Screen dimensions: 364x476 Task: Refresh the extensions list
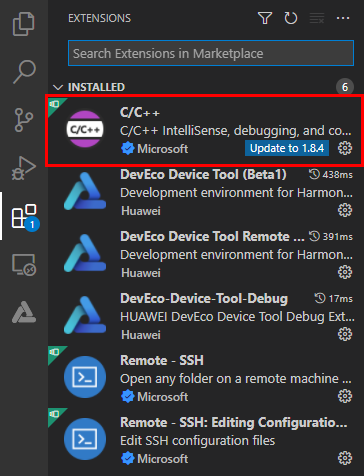[291, 18]
